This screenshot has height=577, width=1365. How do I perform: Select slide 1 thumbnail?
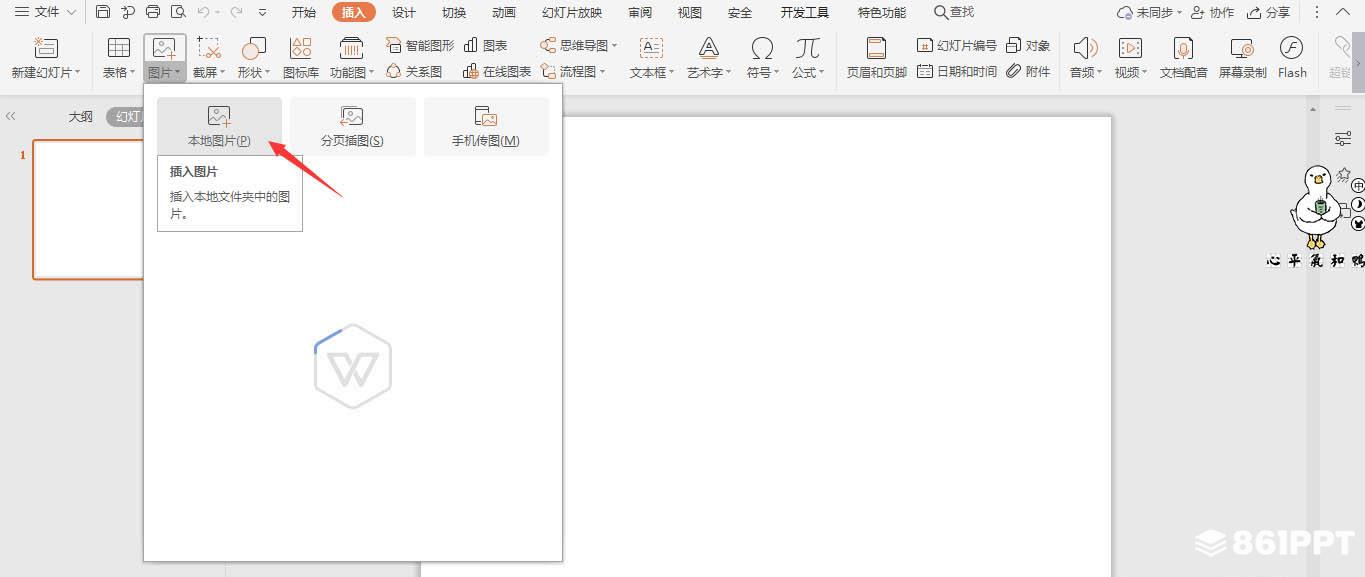(88, 209)
